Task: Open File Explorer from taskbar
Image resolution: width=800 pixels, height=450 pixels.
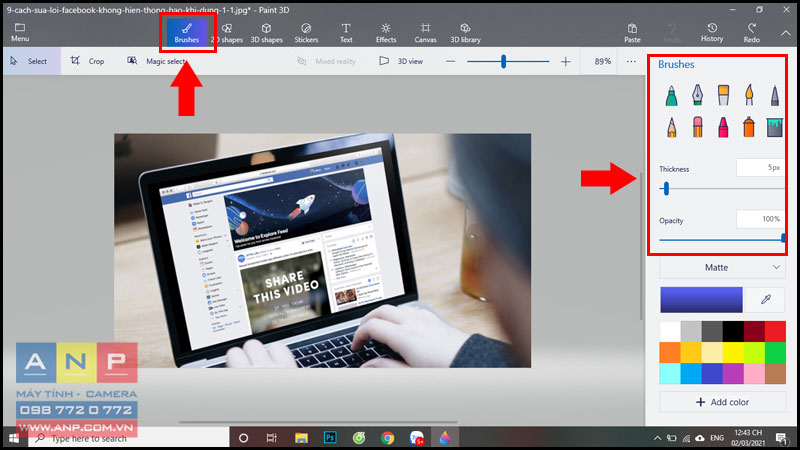Action: click(x=301, y=438)
